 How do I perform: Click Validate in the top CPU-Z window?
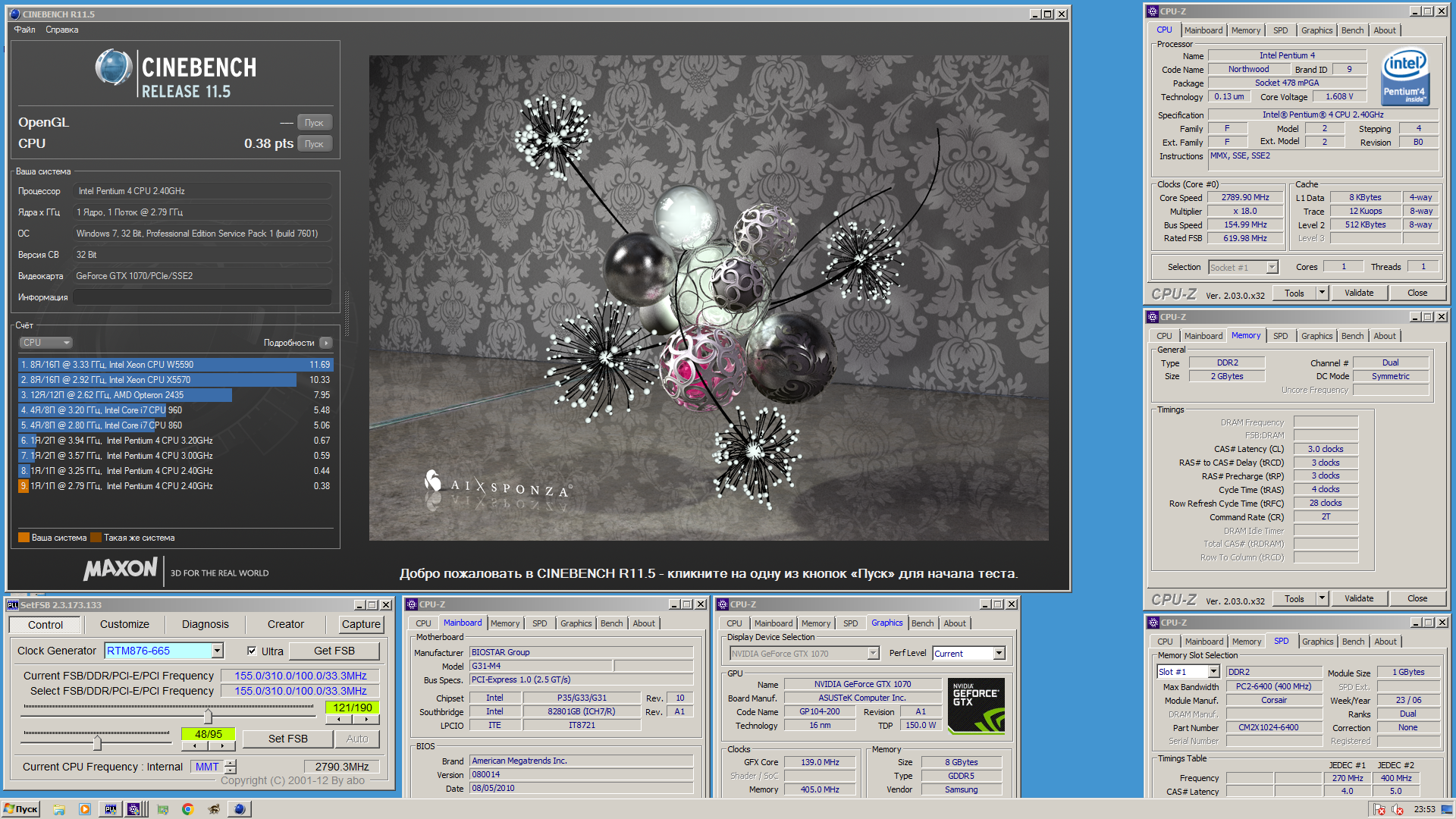1359,293
